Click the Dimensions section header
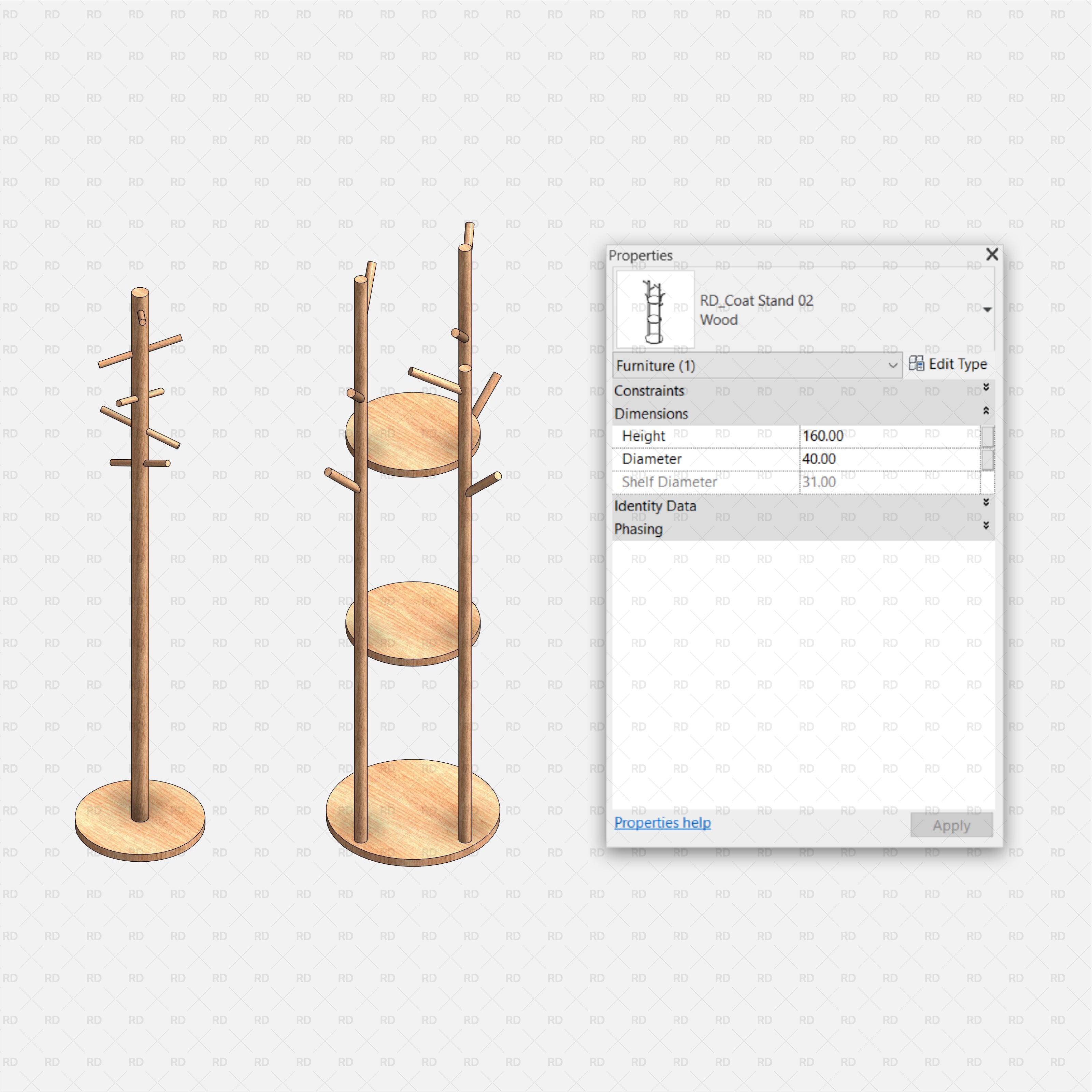The image size is (1092, 1092). coord(651,414)
